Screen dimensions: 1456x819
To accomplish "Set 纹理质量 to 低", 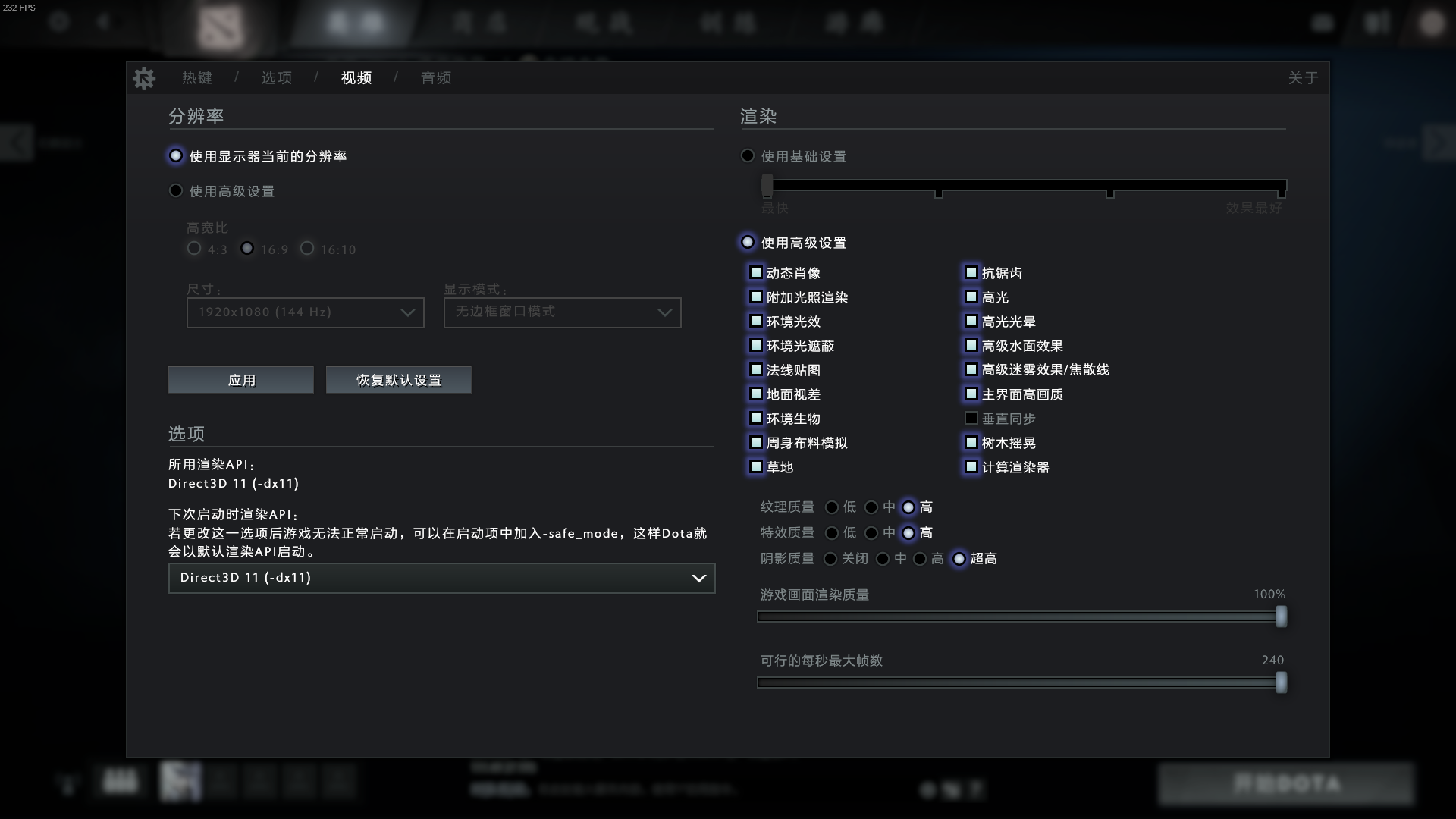I will click(832, 507).
